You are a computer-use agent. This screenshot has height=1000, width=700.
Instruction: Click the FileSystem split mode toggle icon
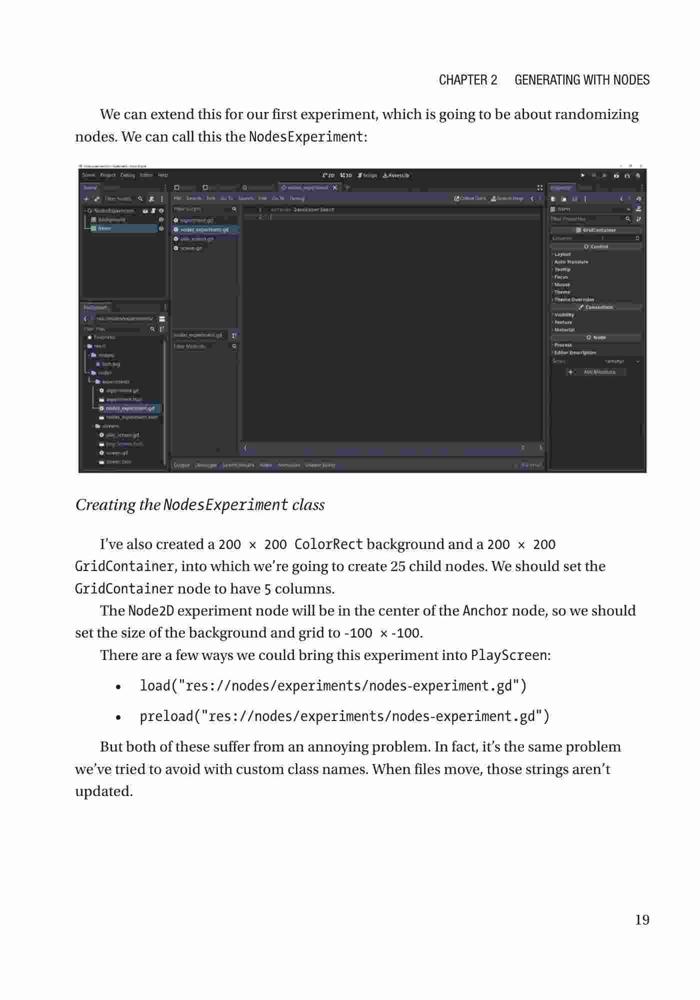pyautogui.click(x=162, y=319)
